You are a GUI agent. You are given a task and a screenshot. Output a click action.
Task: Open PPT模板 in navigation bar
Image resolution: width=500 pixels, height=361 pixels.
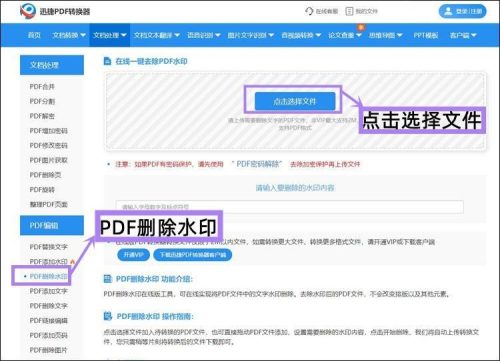pos(426,35)
